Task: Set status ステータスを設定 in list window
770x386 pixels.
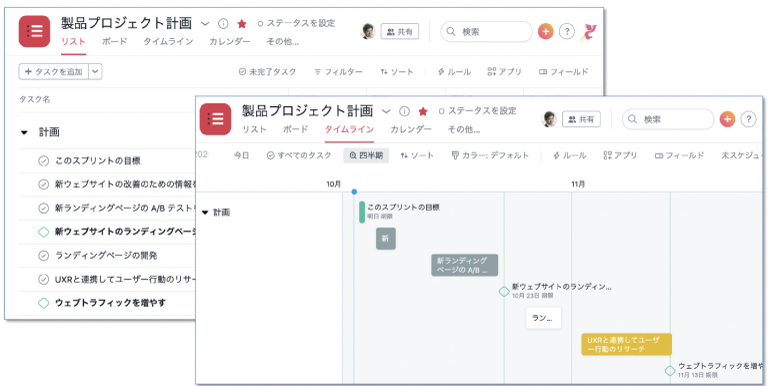Action: coord(296,23)
